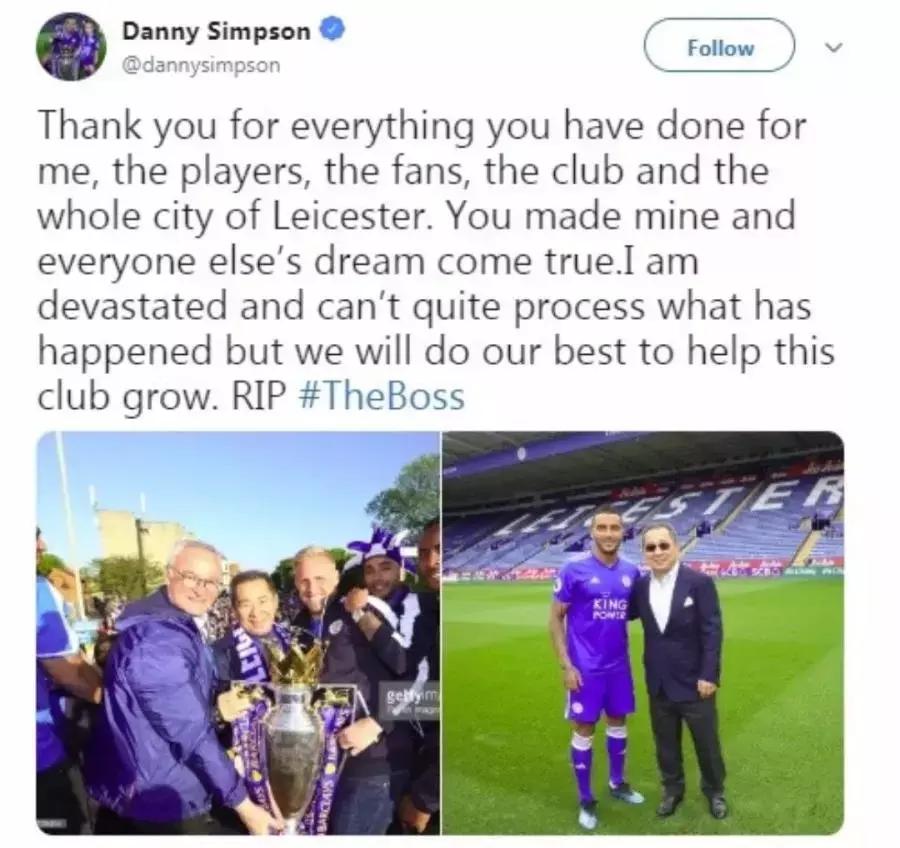Click the Getty Images watermark on photo
Viewport: 900px width, 848px height.
412,701
